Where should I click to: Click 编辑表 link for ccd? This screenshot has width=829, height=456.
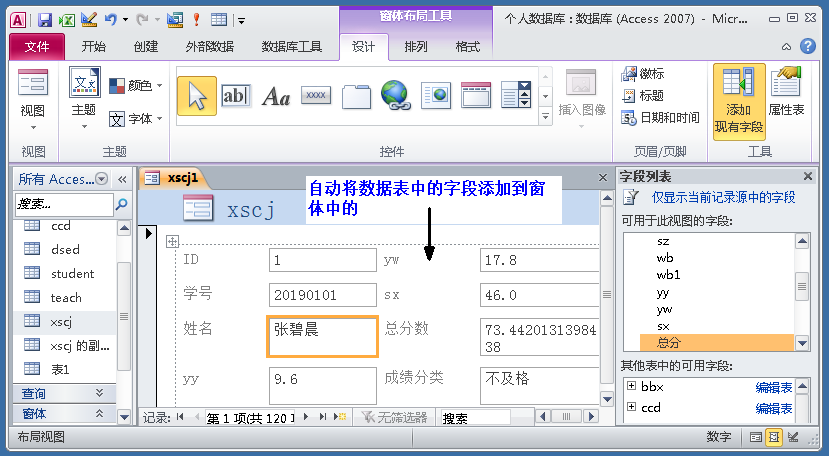[x=774, y=408]
